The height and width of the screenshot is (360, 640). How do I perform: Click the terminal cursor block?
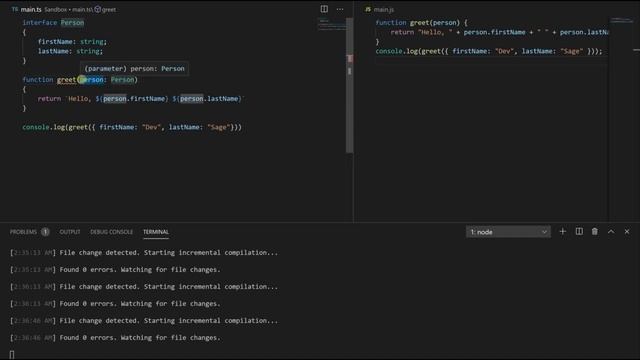12,354
